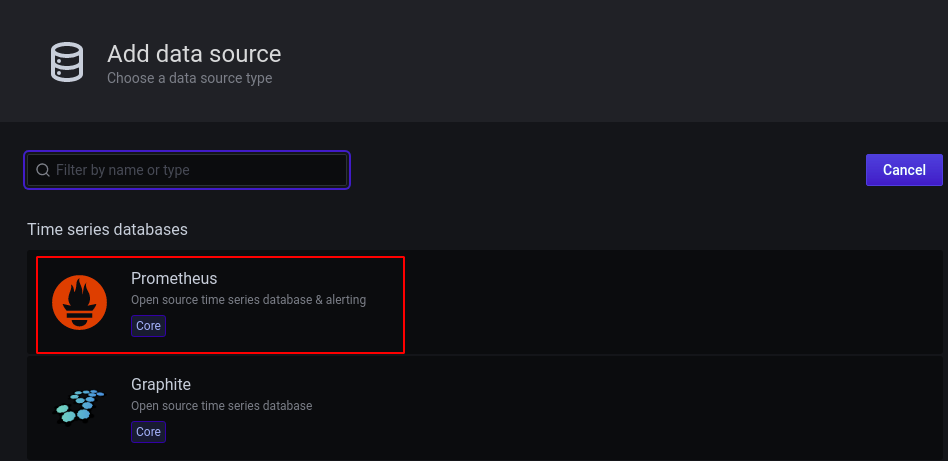Image resolution: width=948 pixels, height=461 pixels.
Task: Click the Core badge under Graphite
Action: 148,432
